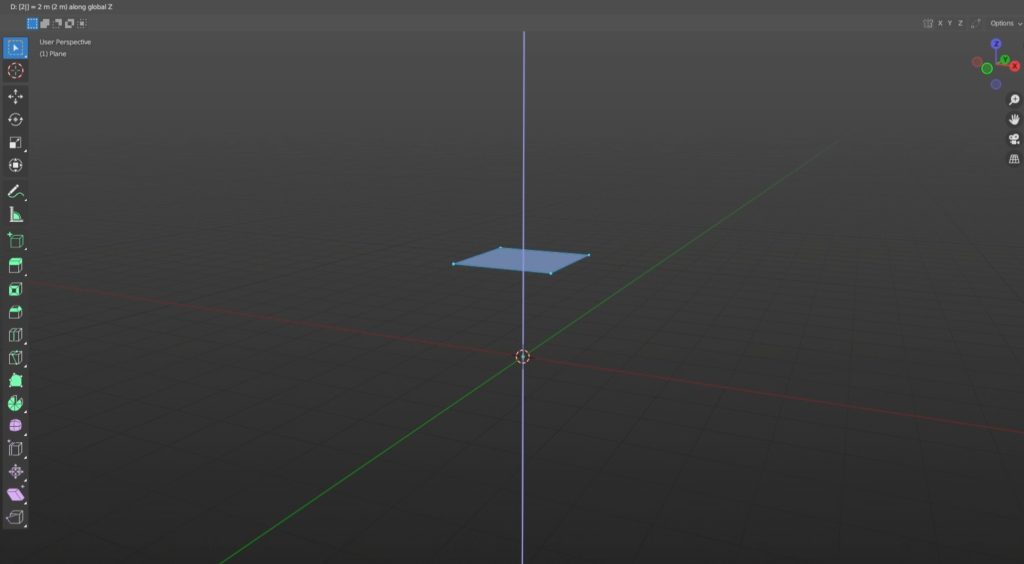
Task: Open the Options dropdown
Action: point(1004,23)
